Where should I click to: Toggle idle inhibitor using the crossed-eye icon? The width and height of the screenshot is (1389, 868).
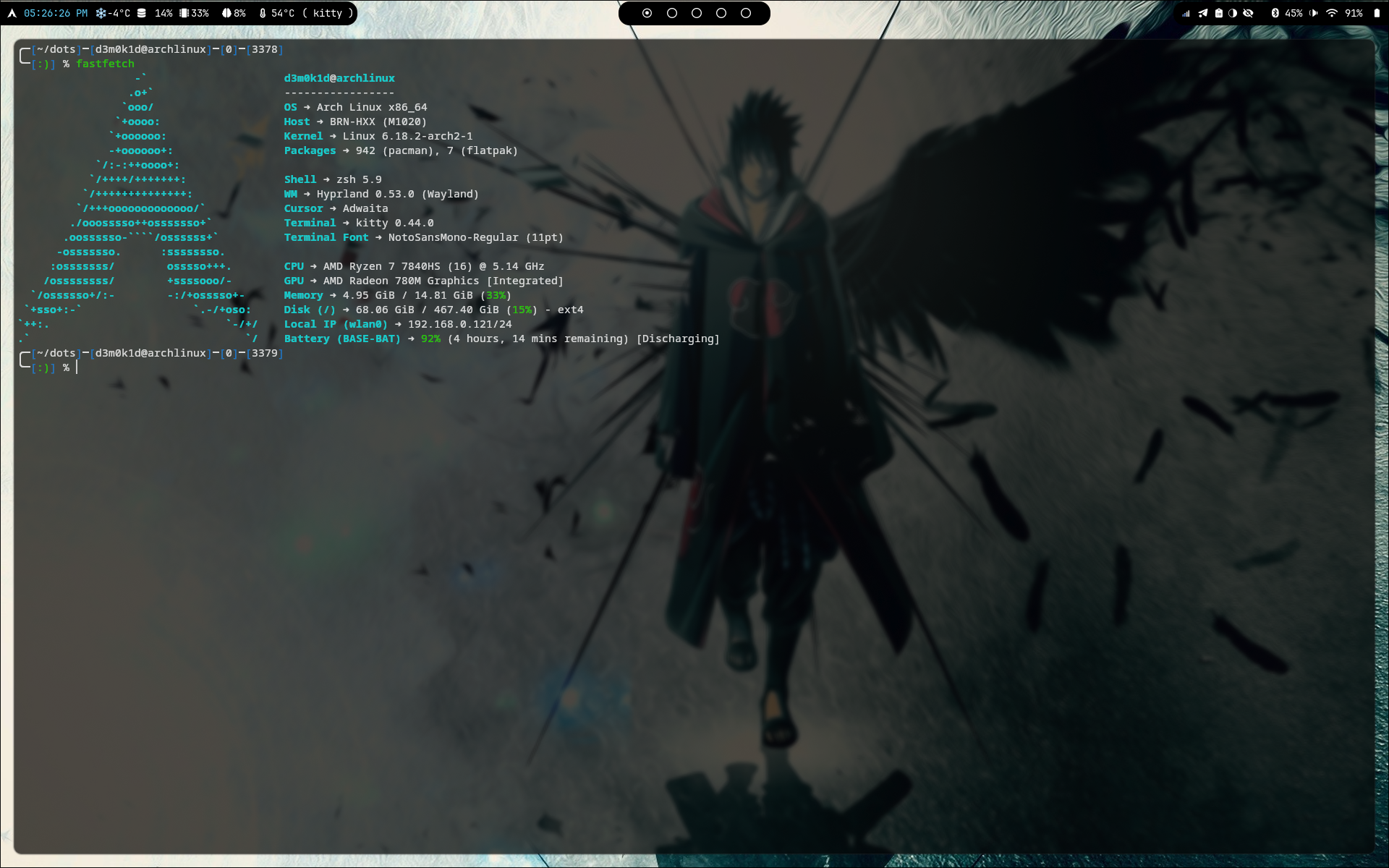pos(1249,12)
